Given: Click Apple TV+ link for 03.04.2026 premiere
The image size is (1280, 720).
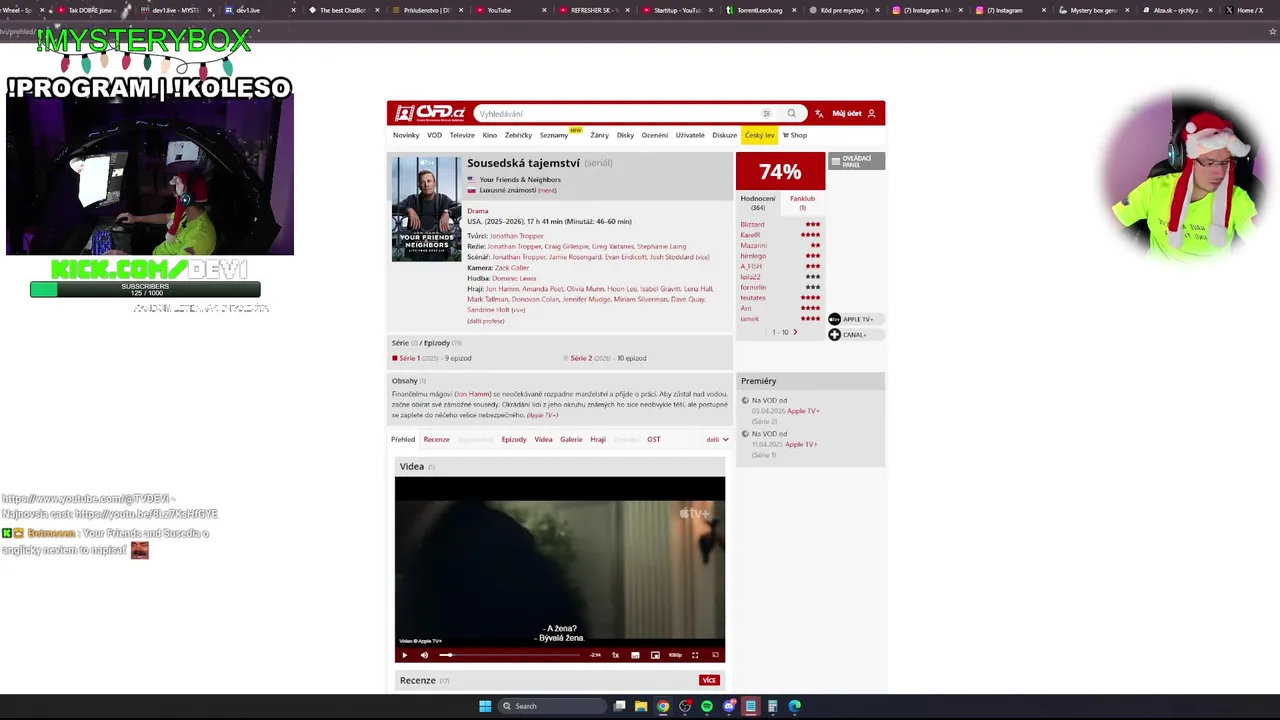Looking at the screenshot, I should (x=803, y=411).
